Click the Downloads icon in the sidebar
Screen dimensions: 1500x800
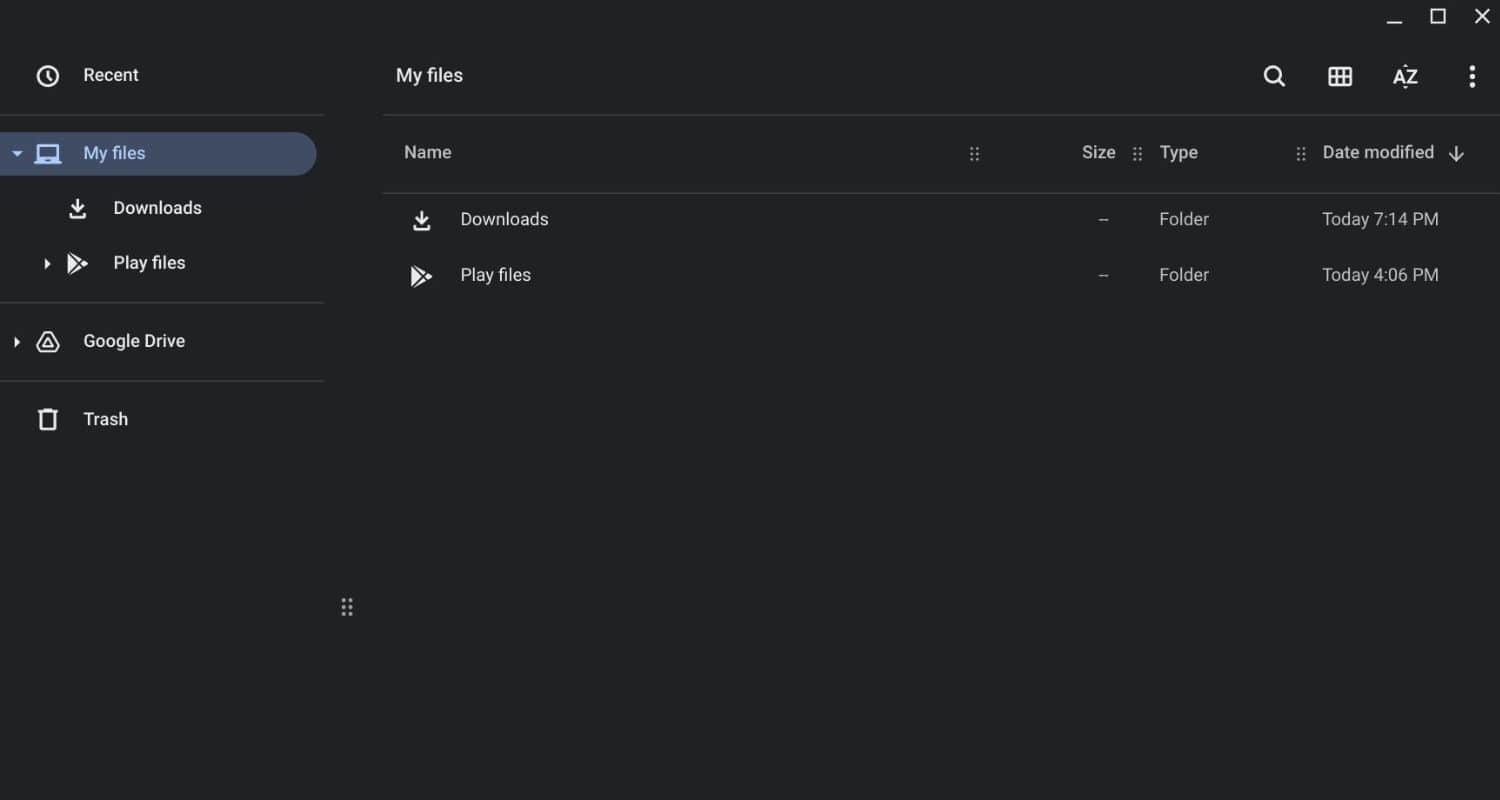78,208
